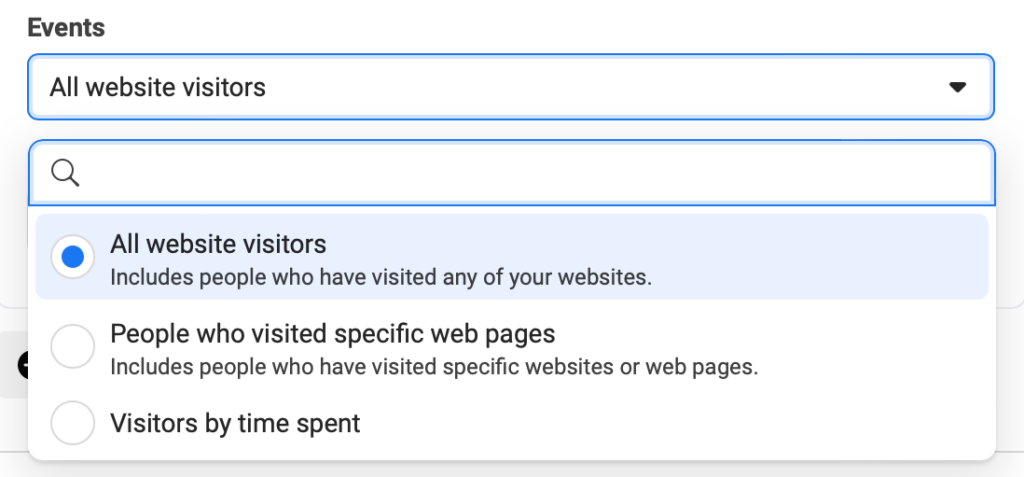Click the selected value text in the Events field

click(158, 87)
